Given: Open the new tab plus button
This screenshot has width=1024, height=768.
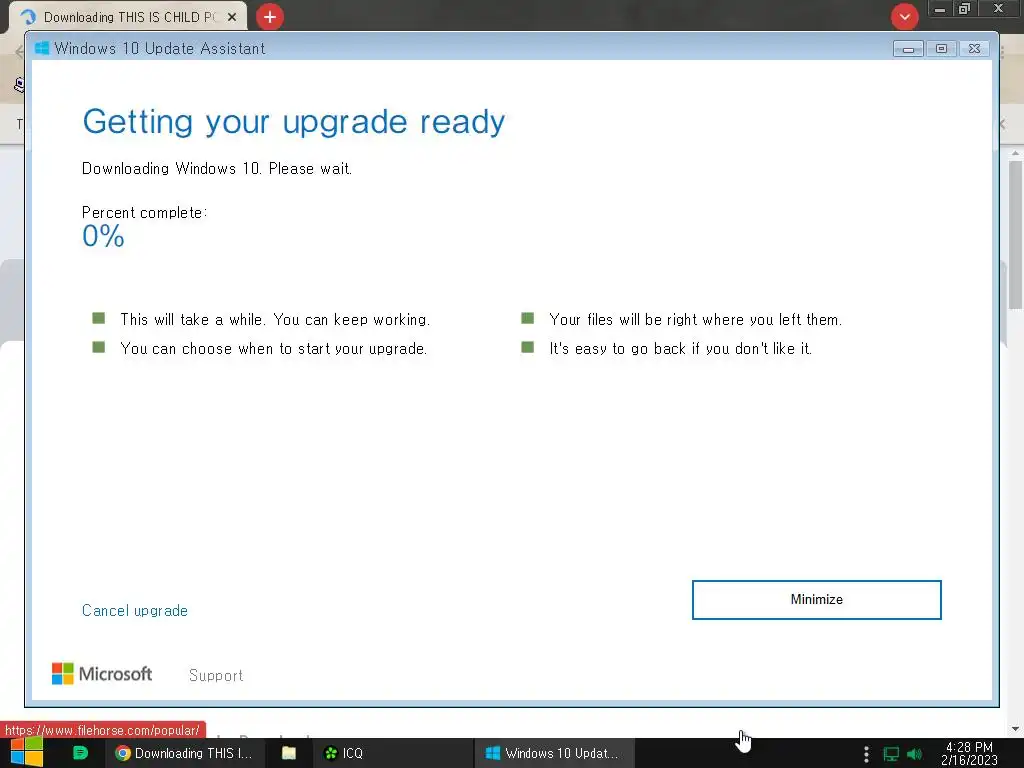Looking at the screenshot, I should (x=270, y=17).
